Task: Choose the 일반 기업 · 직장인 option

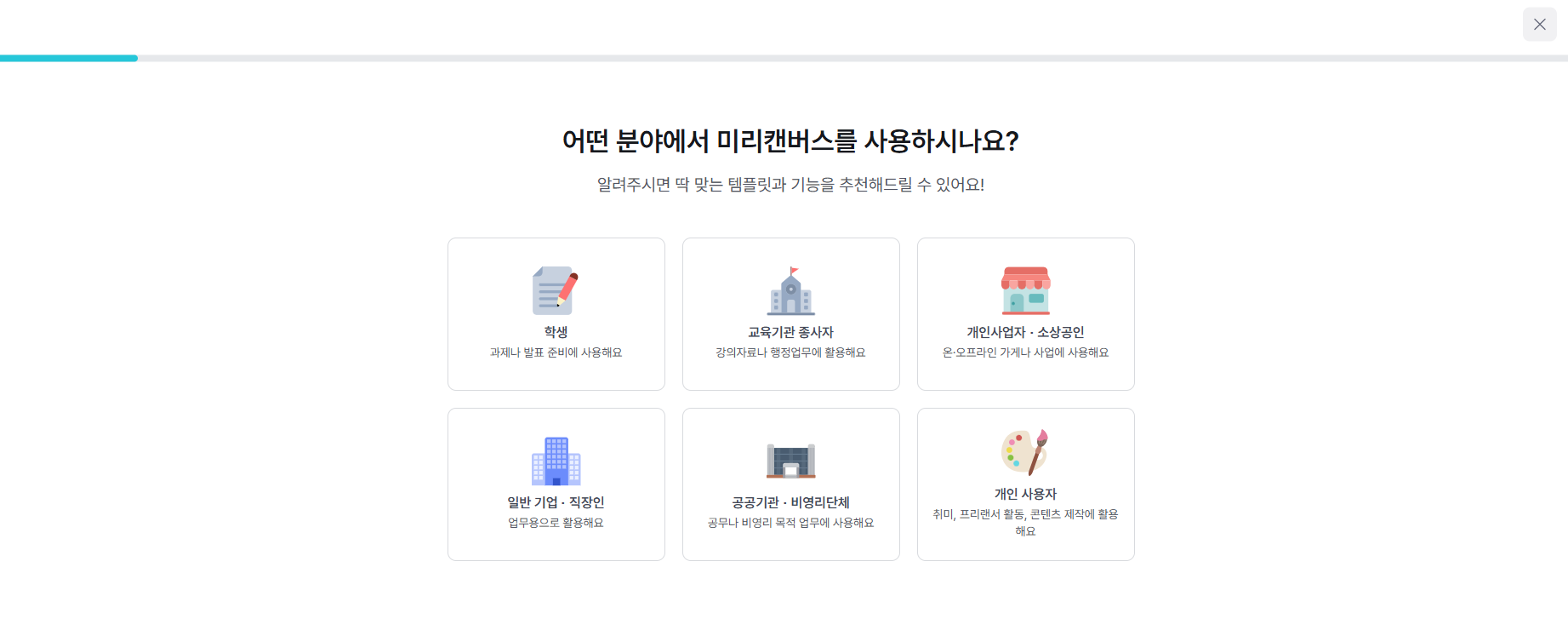Action: coord(556,484)
